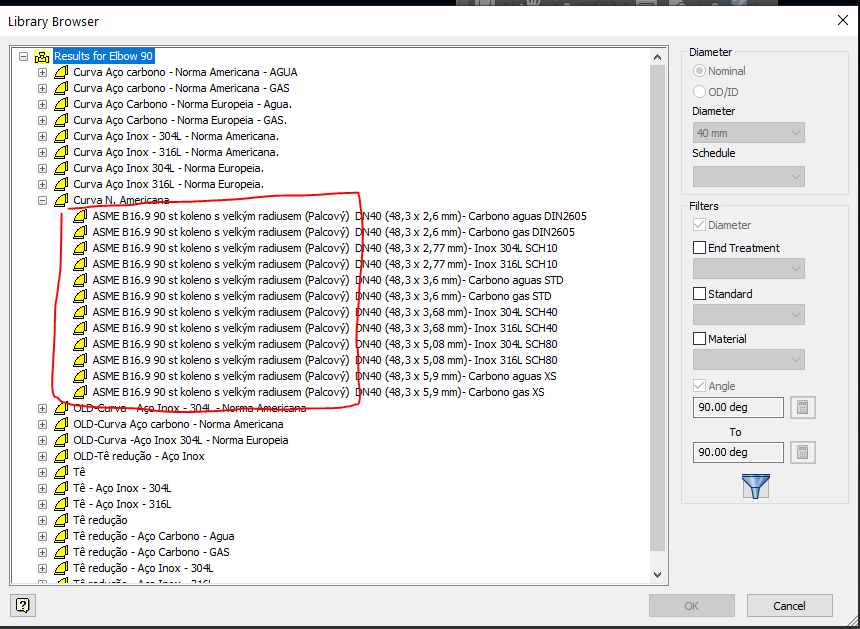
Task: Select Curva Aço Inox 316L - Norma Europeia
Action: tap(168, 184)
